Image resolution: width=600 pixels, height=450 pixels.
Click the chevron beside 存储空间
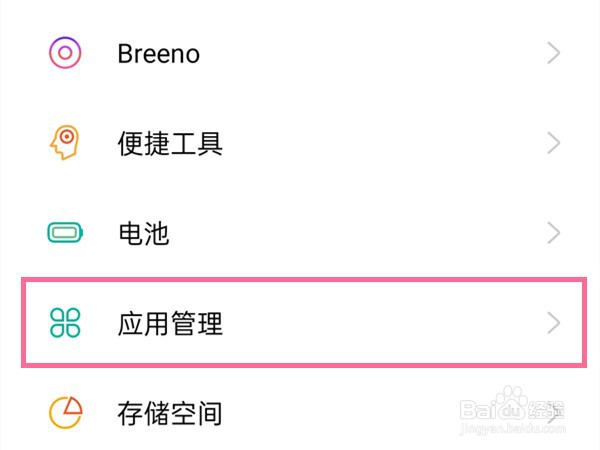point(553,413)
